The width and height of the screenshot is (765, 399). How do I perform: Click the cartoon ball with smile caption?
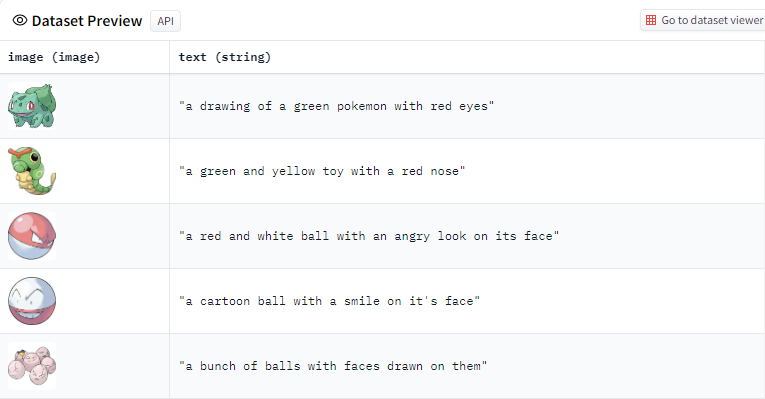point(329,301)
